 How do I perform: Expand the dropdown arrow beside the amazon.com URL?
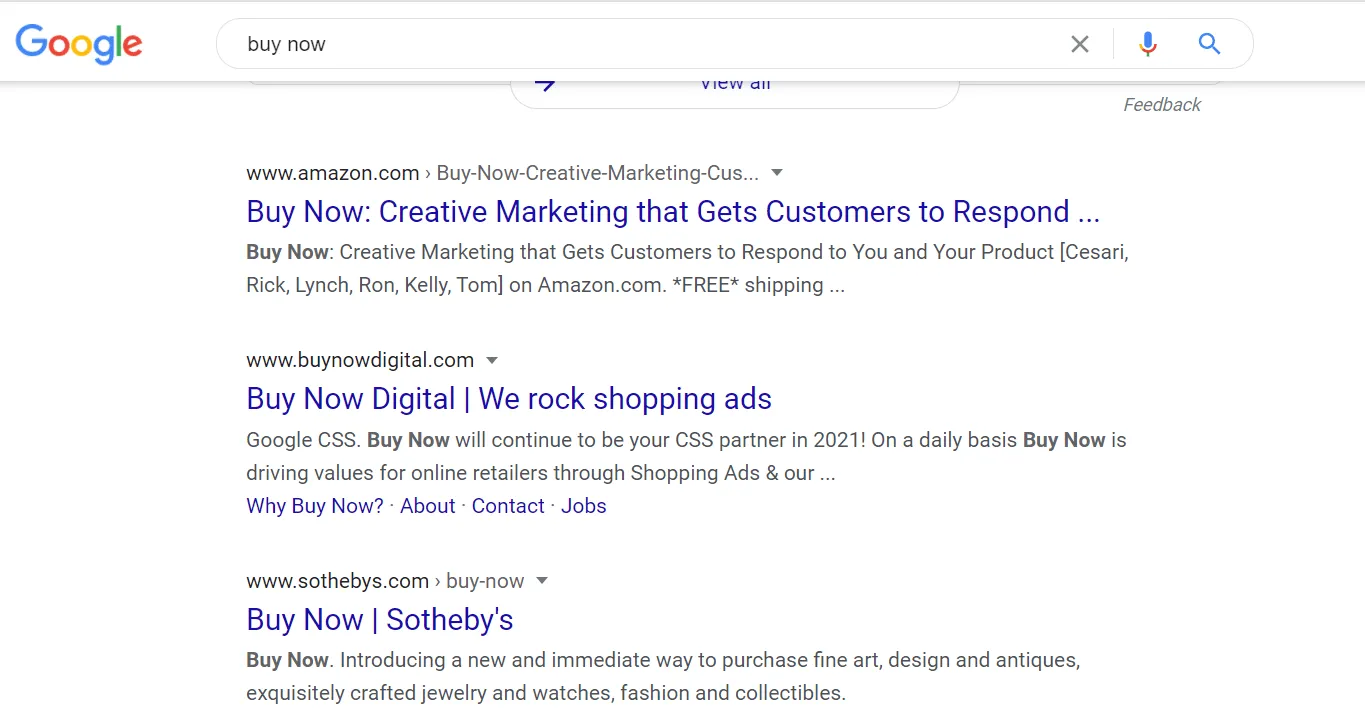pos(777,173)
